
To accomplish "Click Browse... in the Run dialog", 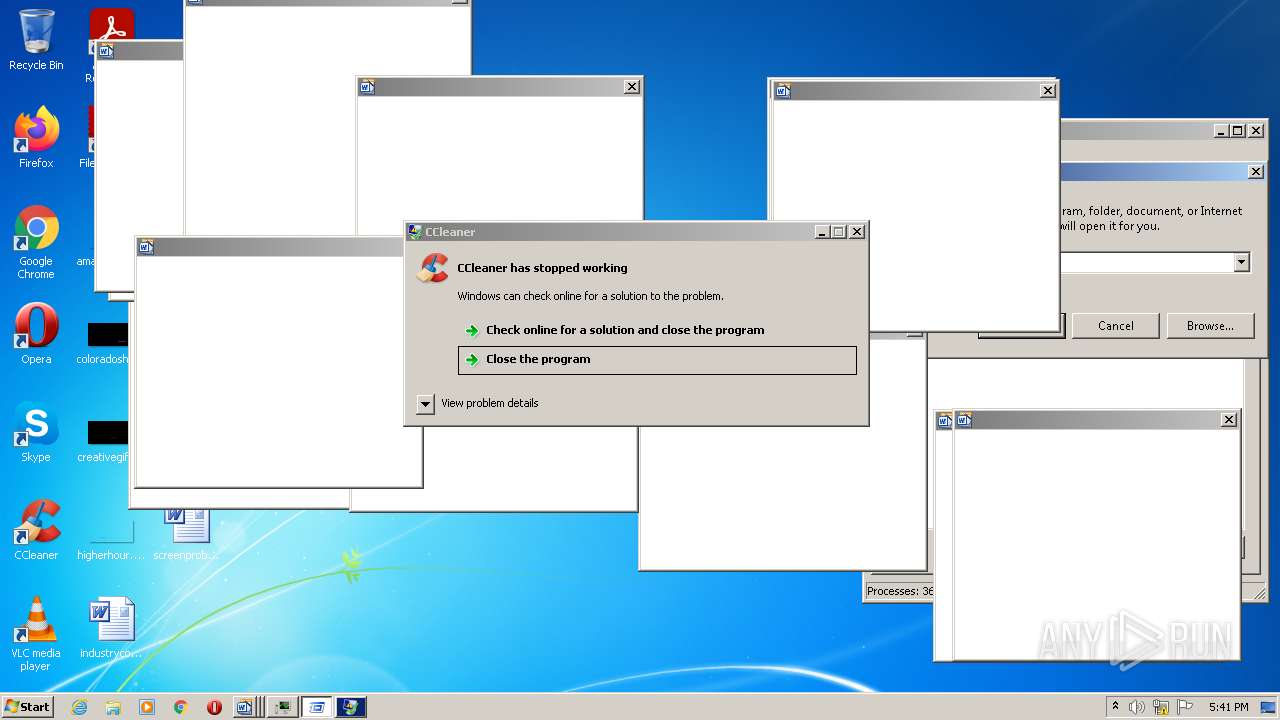I will 1210,326.
